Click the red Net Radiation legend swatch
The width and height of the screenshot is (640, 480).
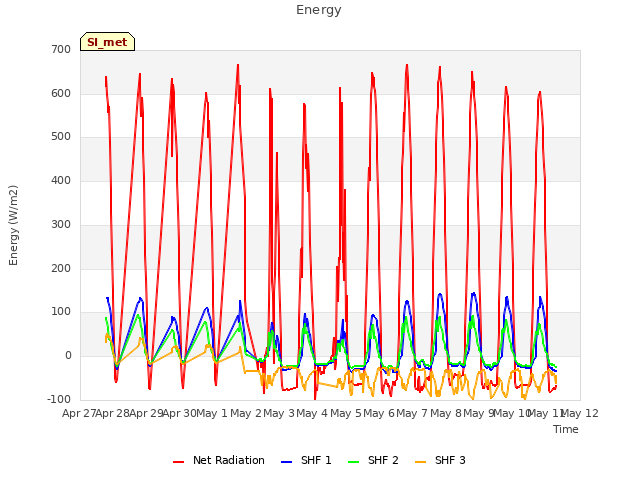coord(179,462)
